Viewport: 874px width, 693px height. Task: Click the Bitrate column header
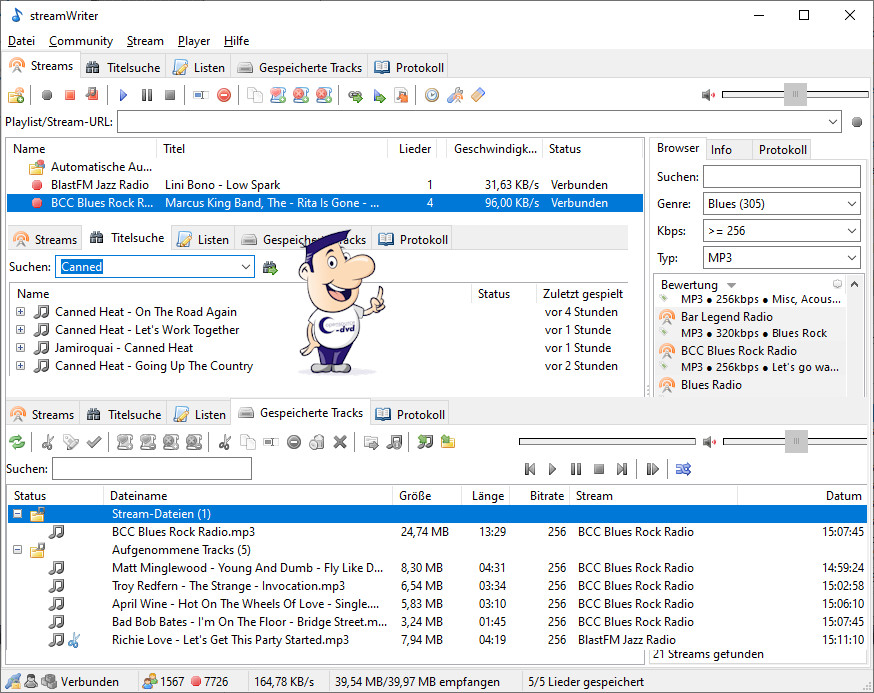[548, 495]
